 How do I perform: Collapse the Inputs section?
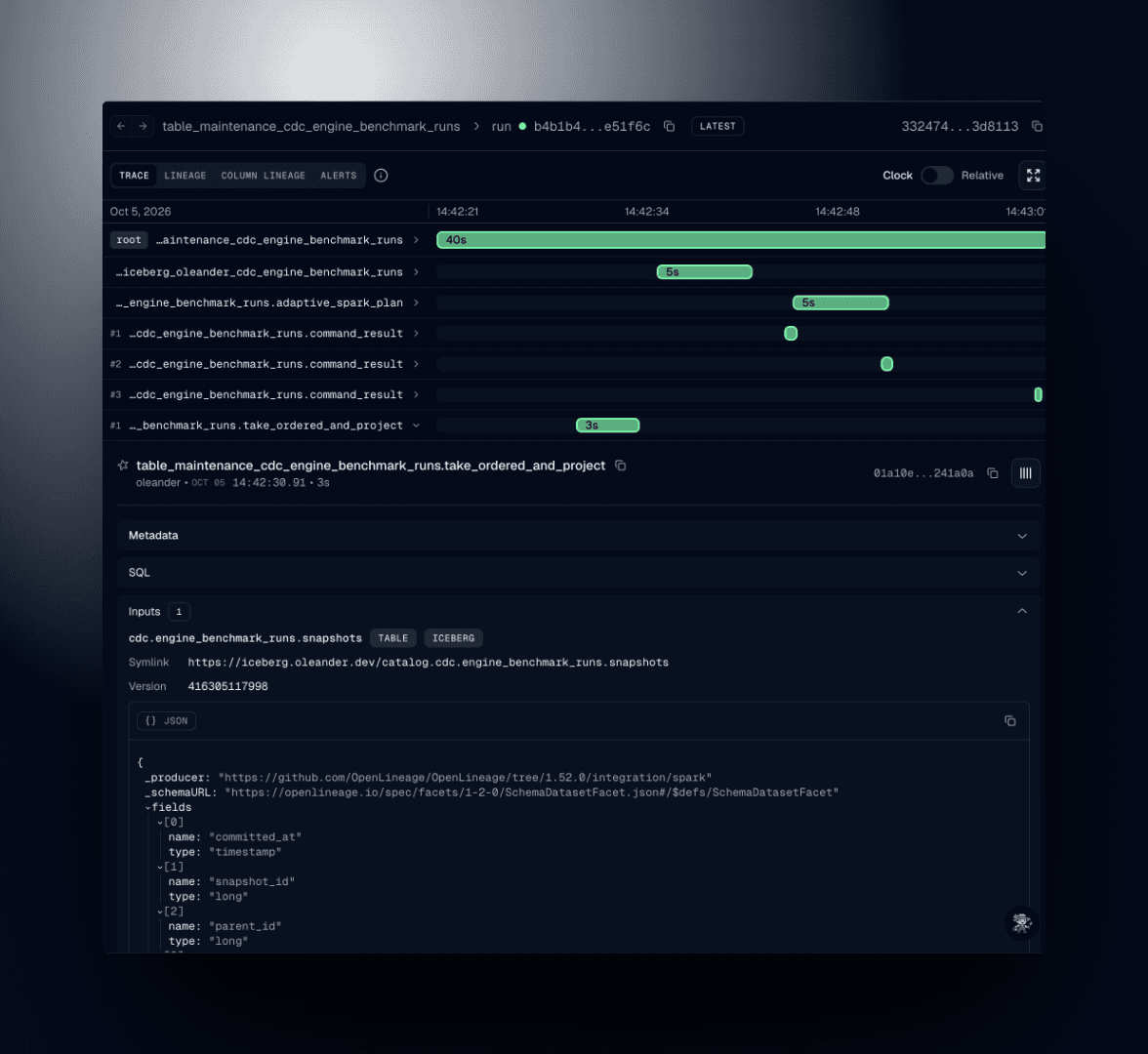1022,611
